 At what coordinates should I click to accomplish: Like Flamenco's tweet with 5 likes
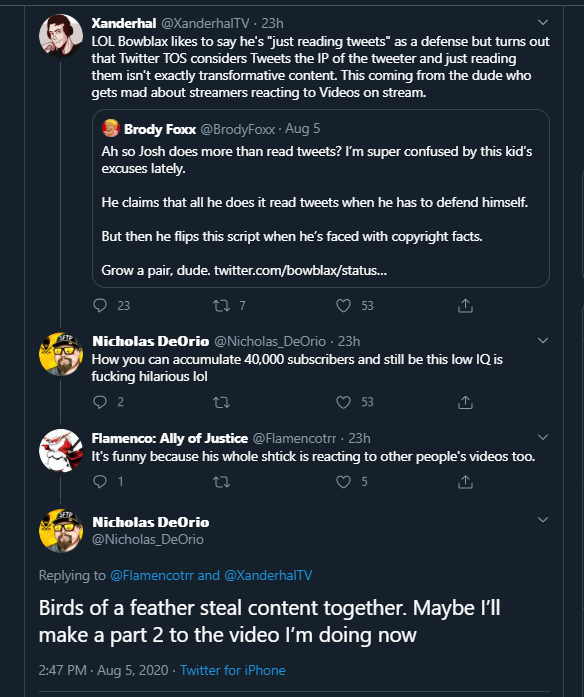[x=343, y=481]
